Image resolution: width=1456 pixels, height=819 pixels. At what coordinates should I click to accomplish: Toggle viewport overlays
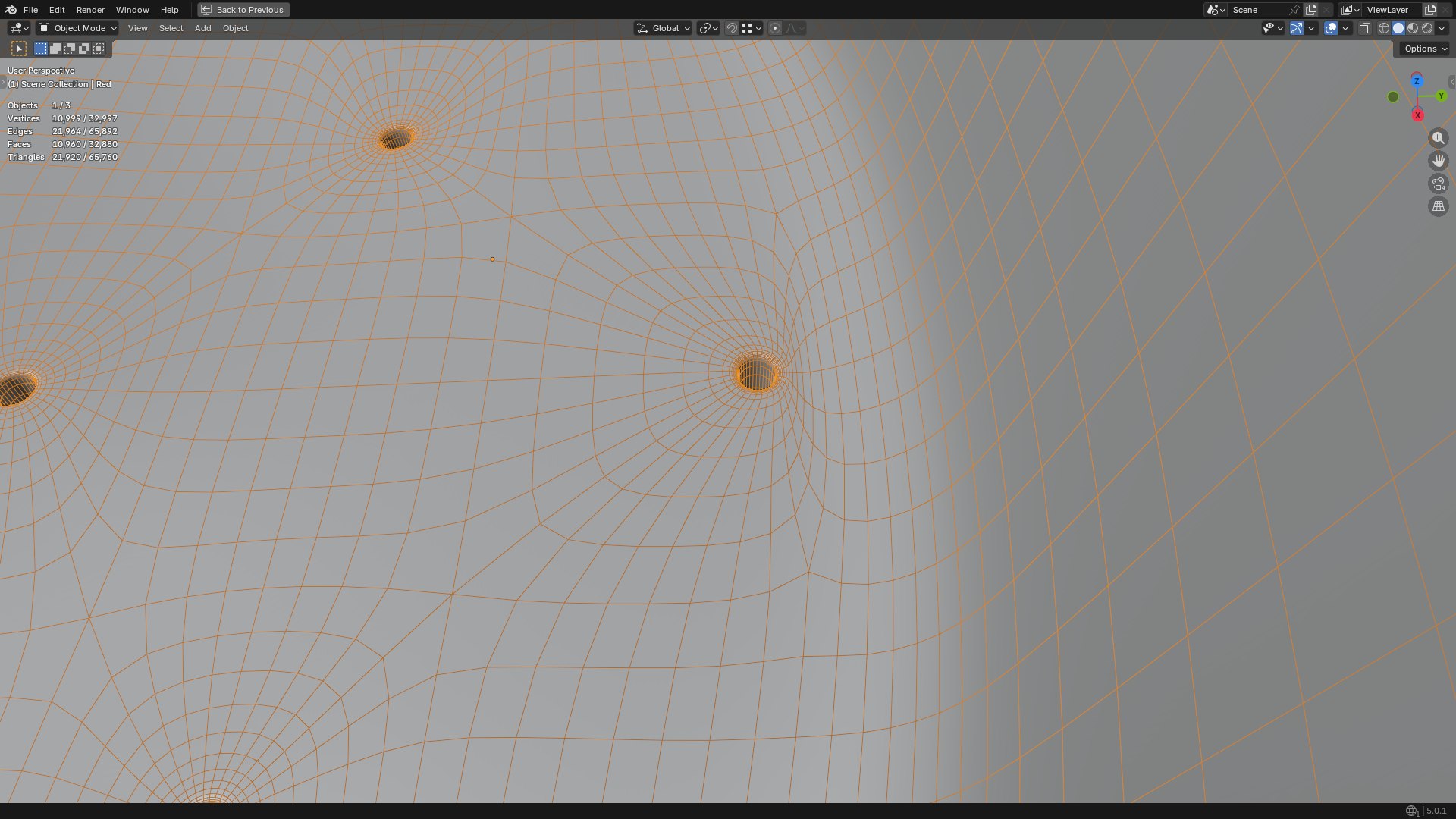point(1331,28)
